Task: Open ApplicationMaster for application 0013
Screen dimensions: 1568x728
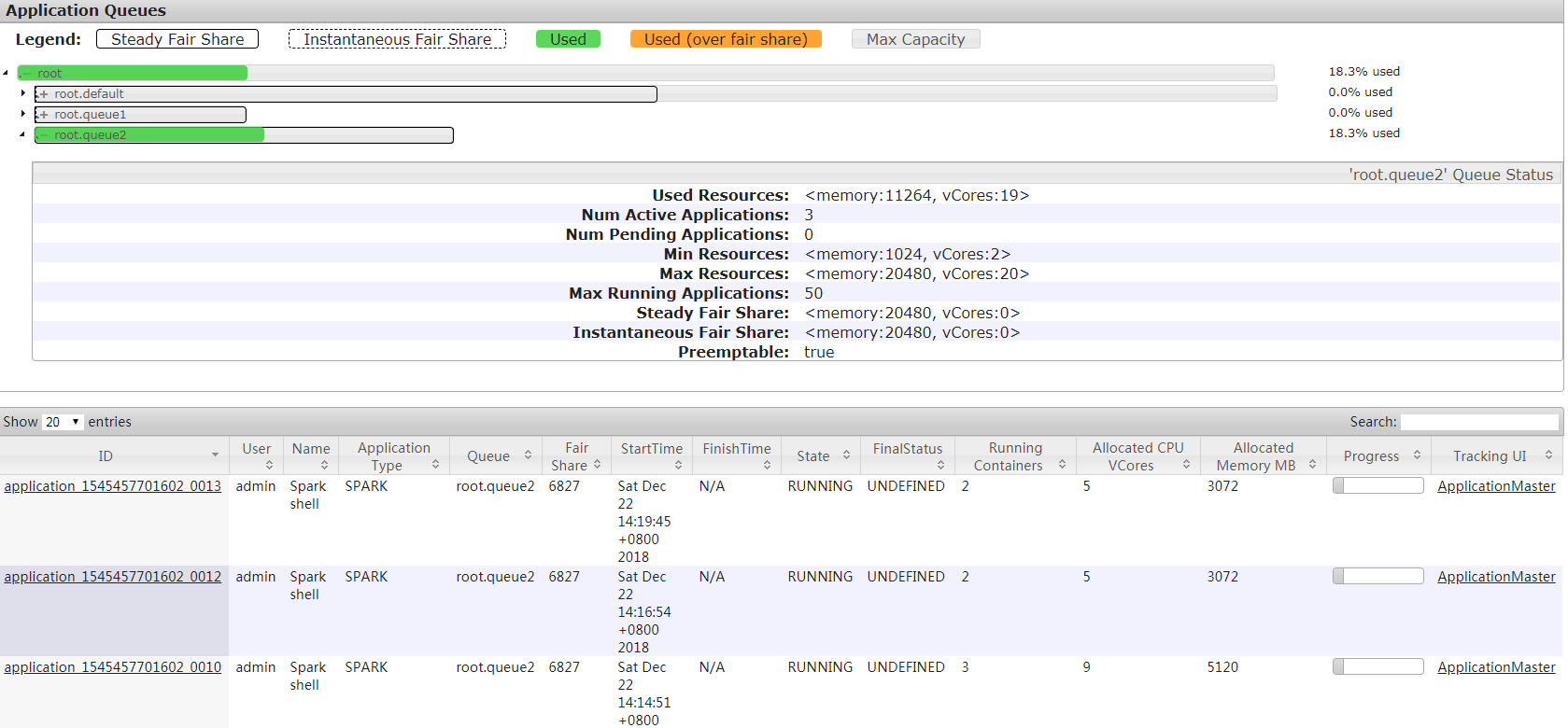Action: pos(1496,486)
